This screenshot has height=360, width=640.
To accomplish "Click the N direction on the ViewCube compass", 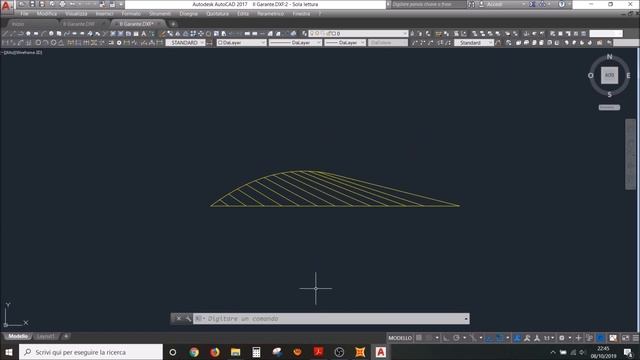I will (x=609, y=57).
